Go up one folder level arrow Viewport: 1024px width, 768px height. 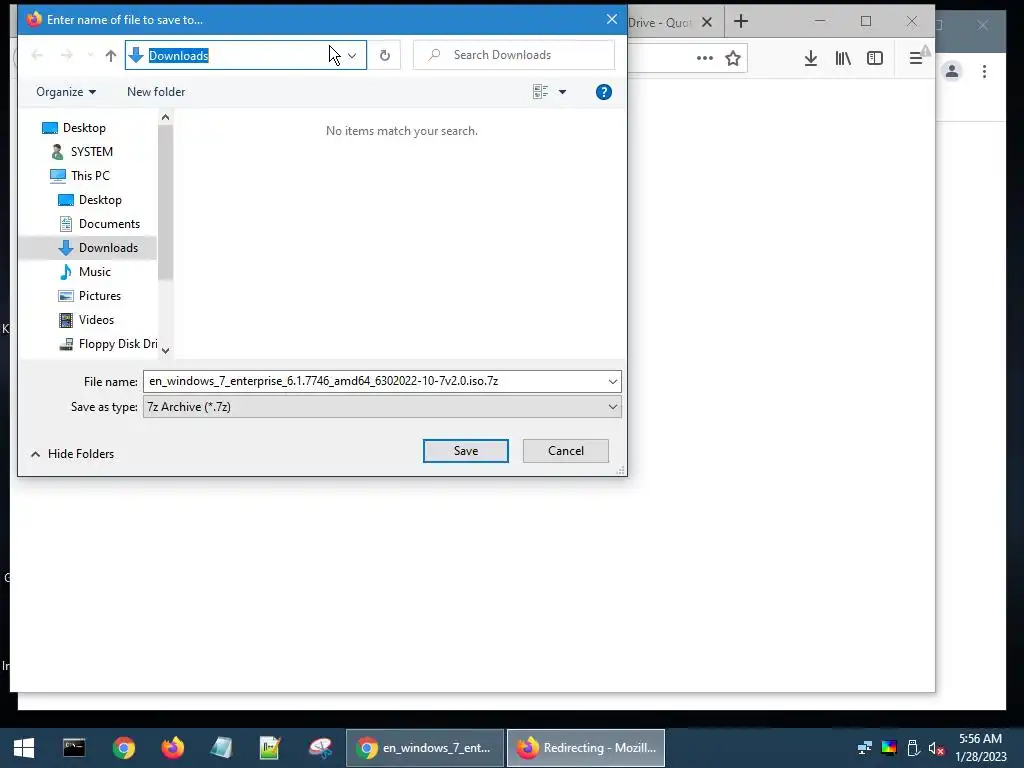[x=110, y=56]
